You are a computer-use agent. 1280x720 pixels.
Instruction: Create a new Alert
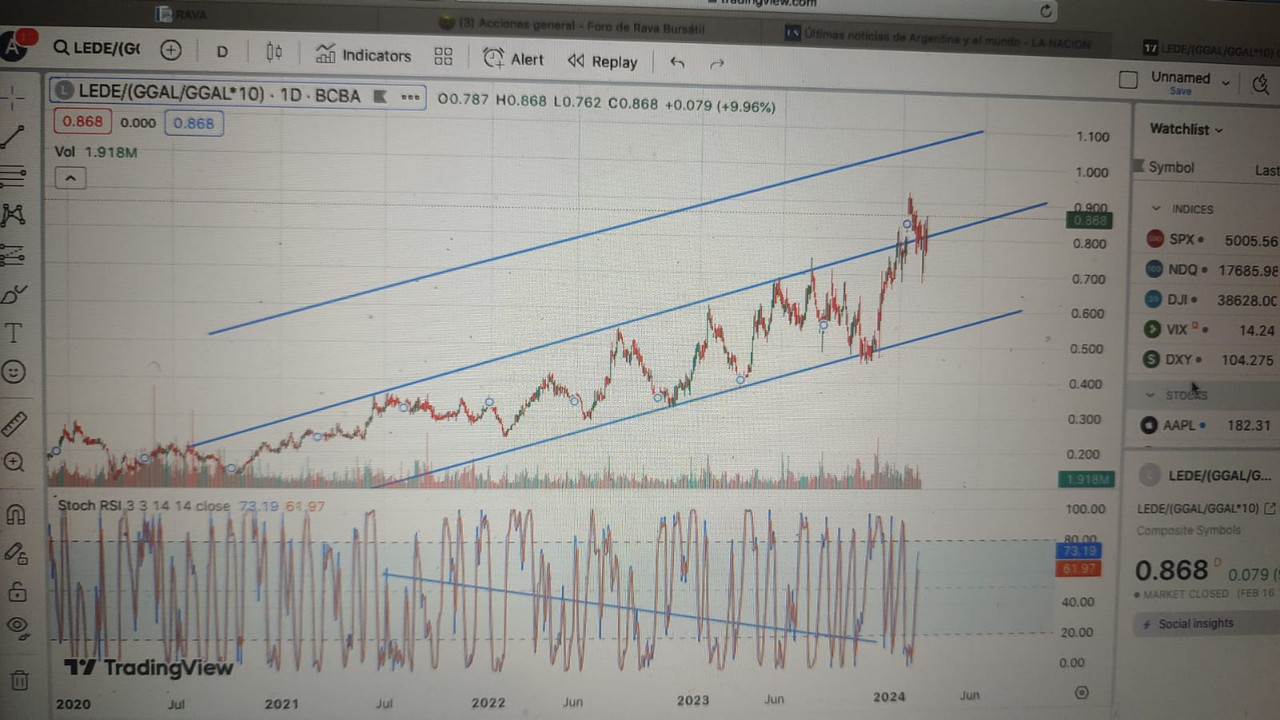point(513,59)
